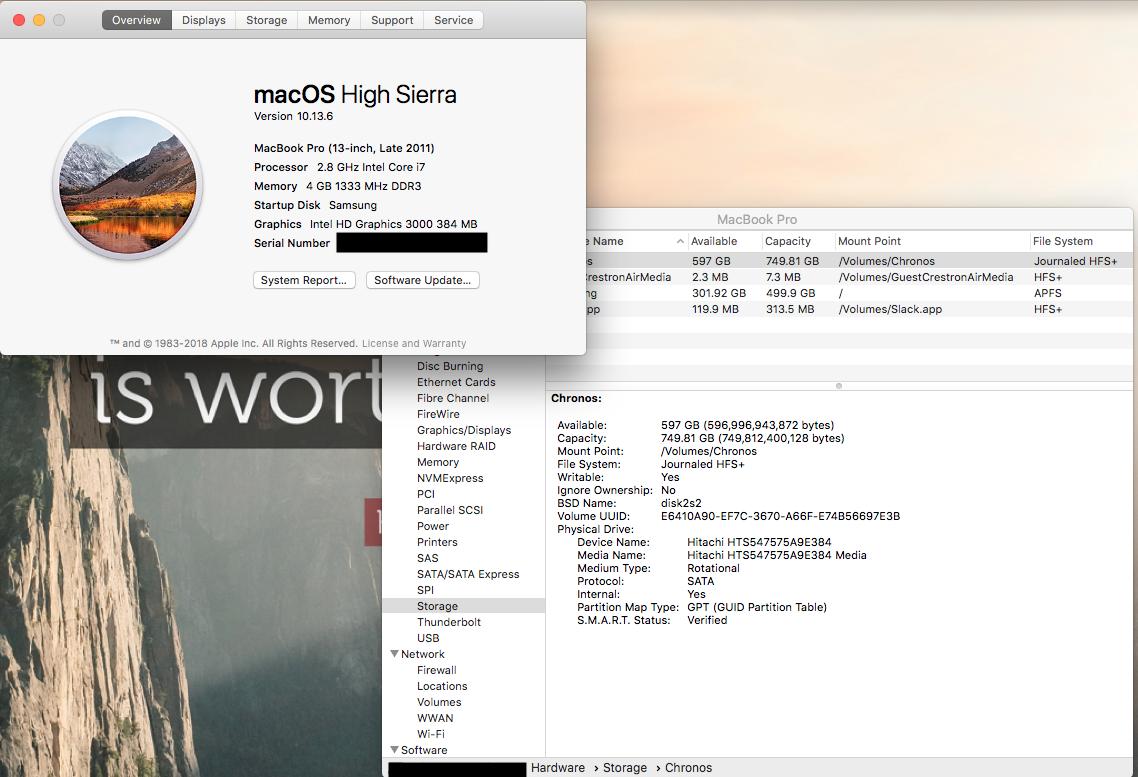Select SAS in sidebar
The image size is (1138, 777).
tap(427, 557)
